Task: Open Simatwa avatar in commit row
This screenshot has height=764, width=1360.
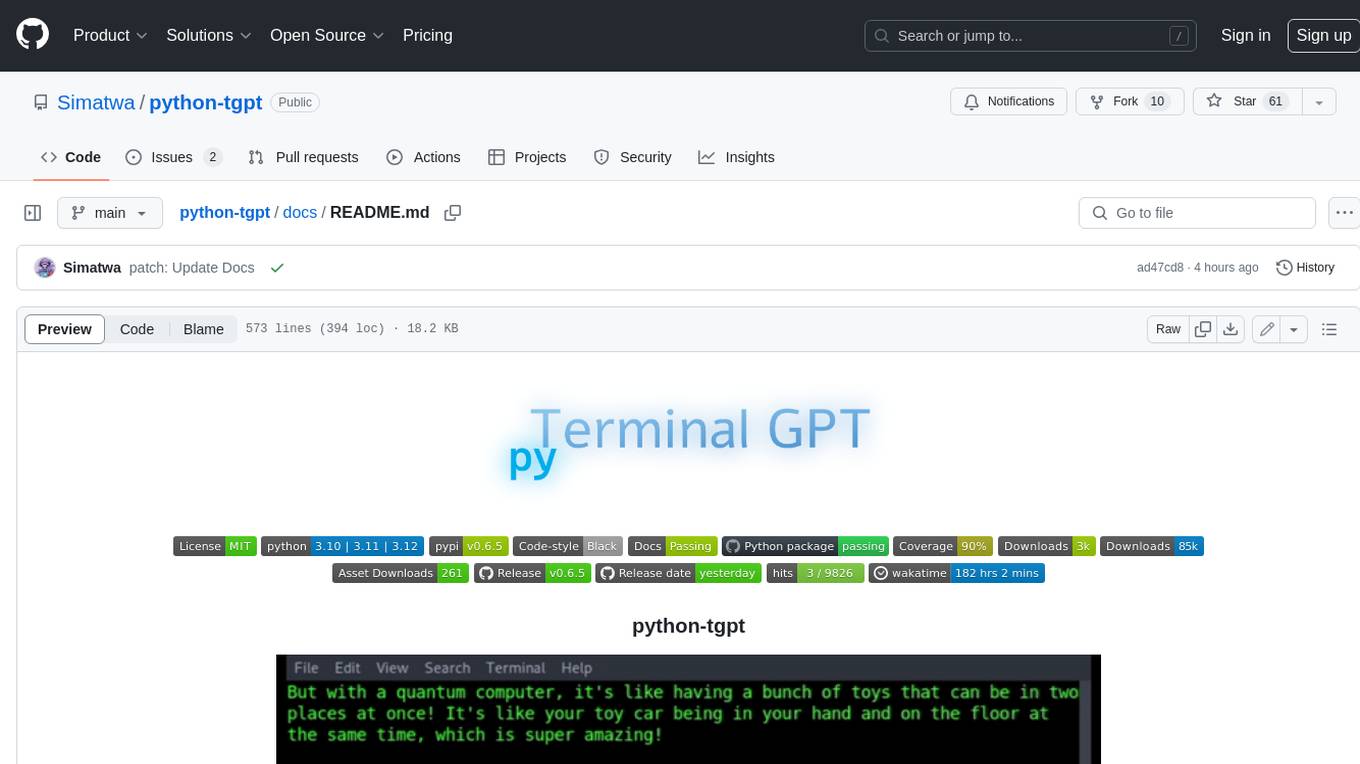Action: point(45,268)
